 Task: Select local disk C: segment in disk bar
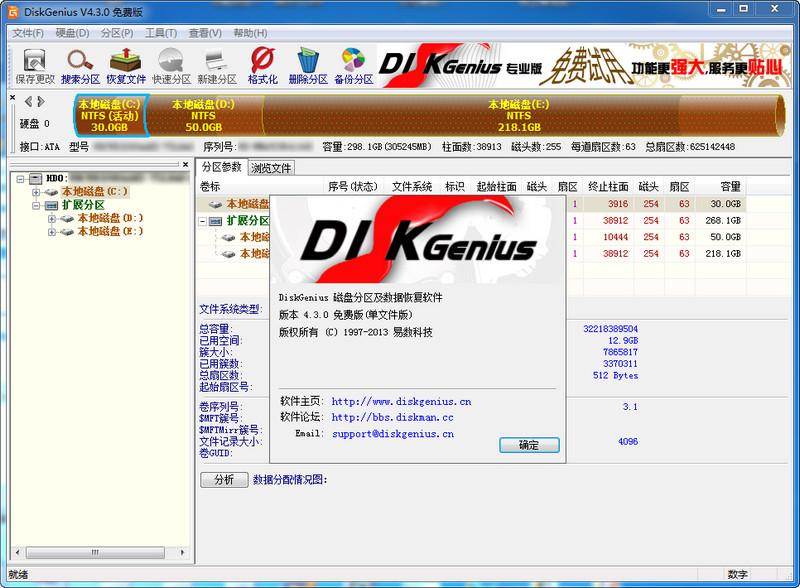pos(110,115)
